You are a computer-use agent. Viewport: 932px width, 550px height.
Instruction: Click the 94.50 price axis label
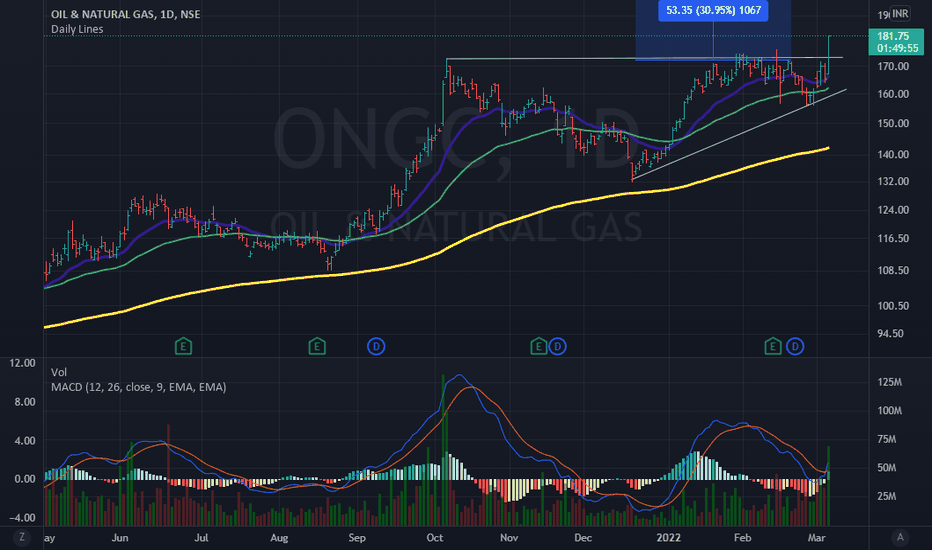coord(891,334)
